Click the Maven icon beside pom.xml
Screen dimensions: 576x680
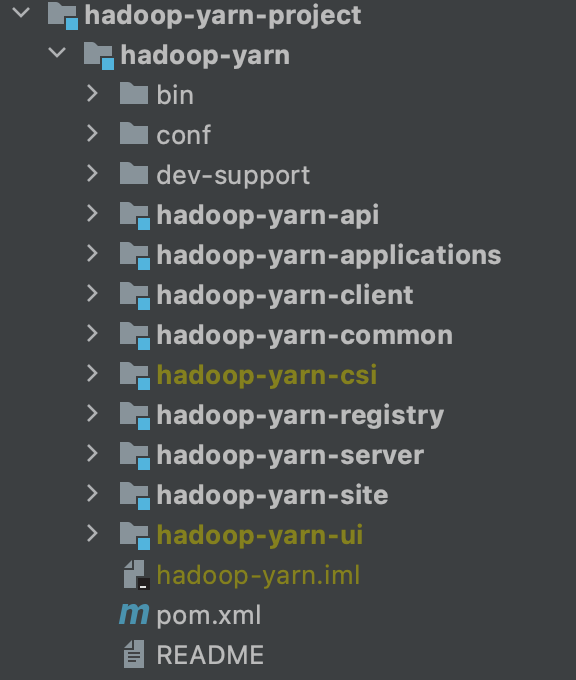coord(134,615)
